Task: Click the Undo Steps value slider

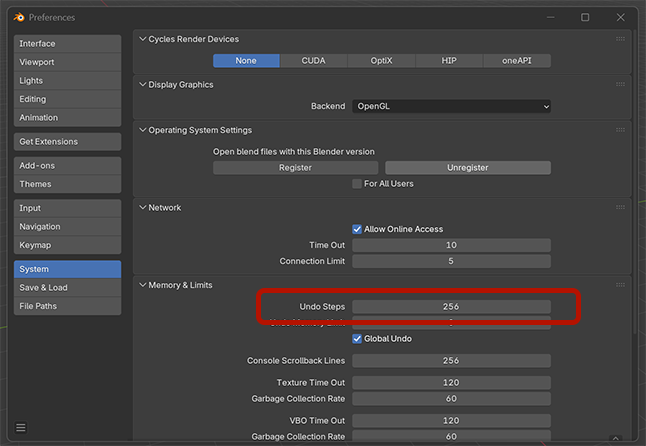Action: pyautogui.click(x=450, y=306)
